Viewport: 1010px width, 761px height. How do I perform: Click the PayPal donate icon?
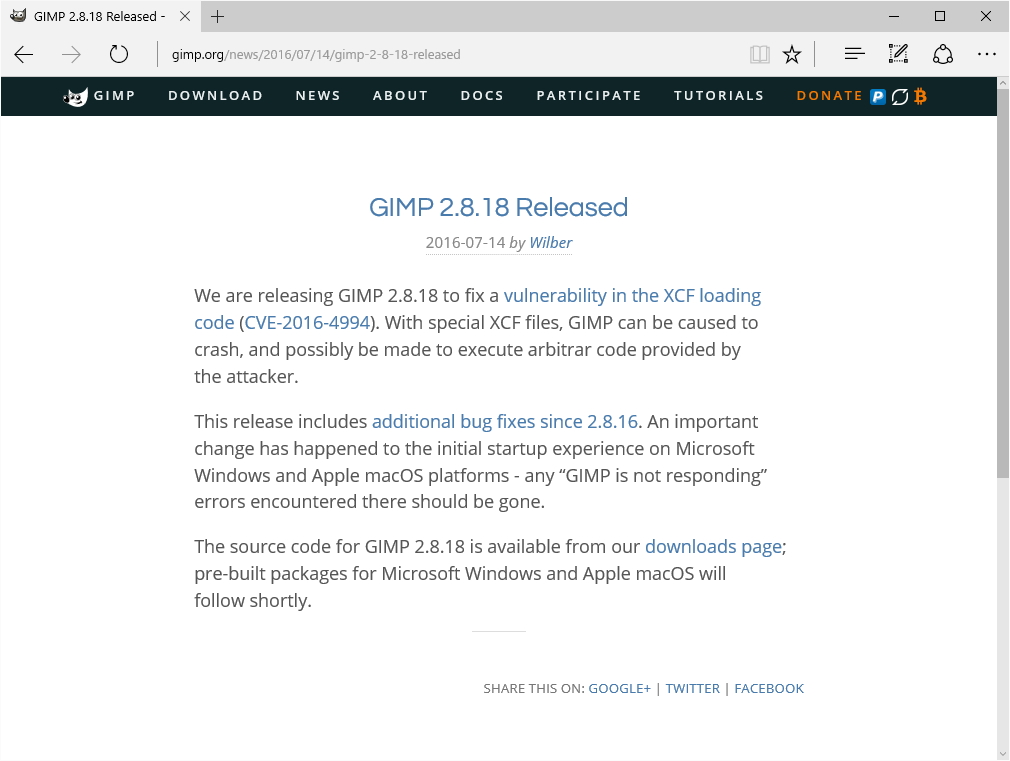pyautogui.click(x=878, y=96)
